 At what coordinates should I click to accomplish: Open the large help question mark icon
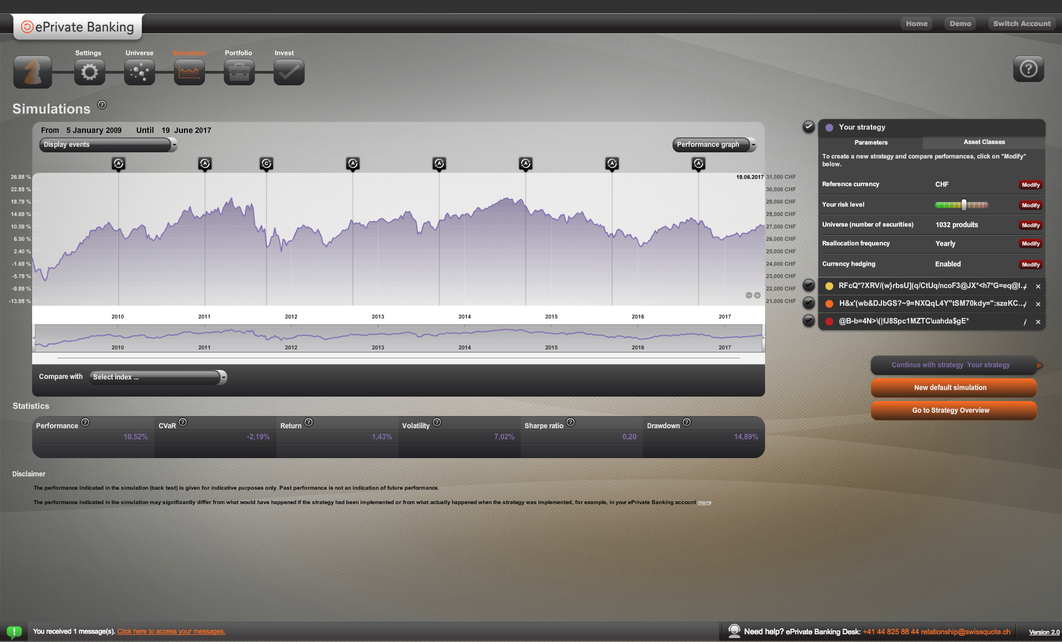1028,68
